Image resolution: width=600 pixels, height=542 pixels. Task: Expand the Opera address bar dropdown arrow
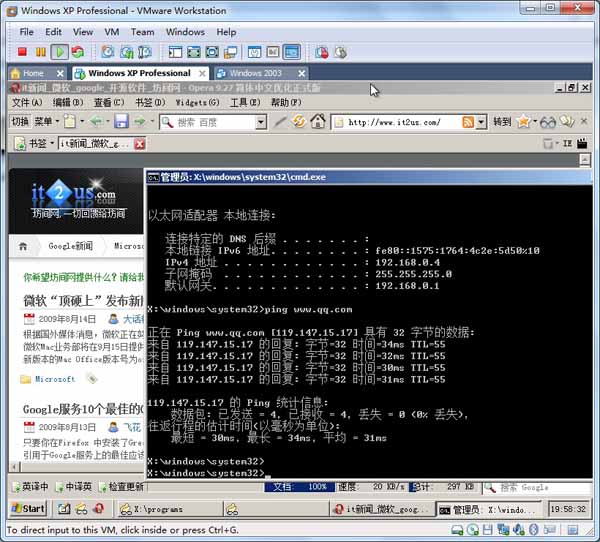481,122
